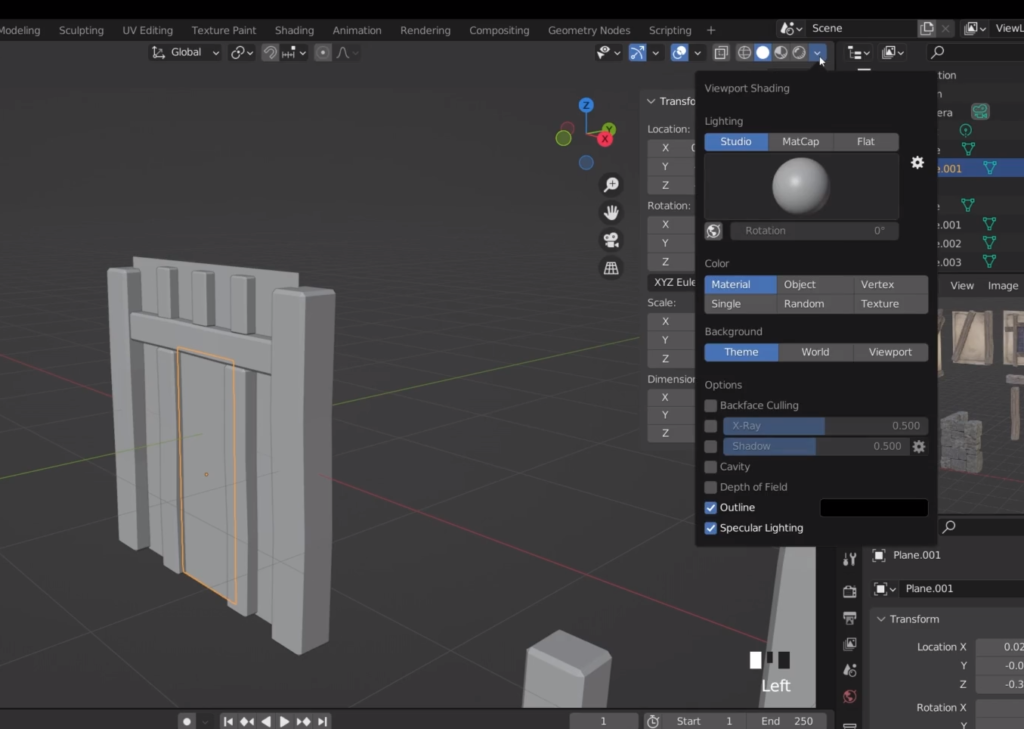Enable Backface Culling checkbox
Image resolution: width=1024 pixels, height=729 pixels.
coord(711,406)
